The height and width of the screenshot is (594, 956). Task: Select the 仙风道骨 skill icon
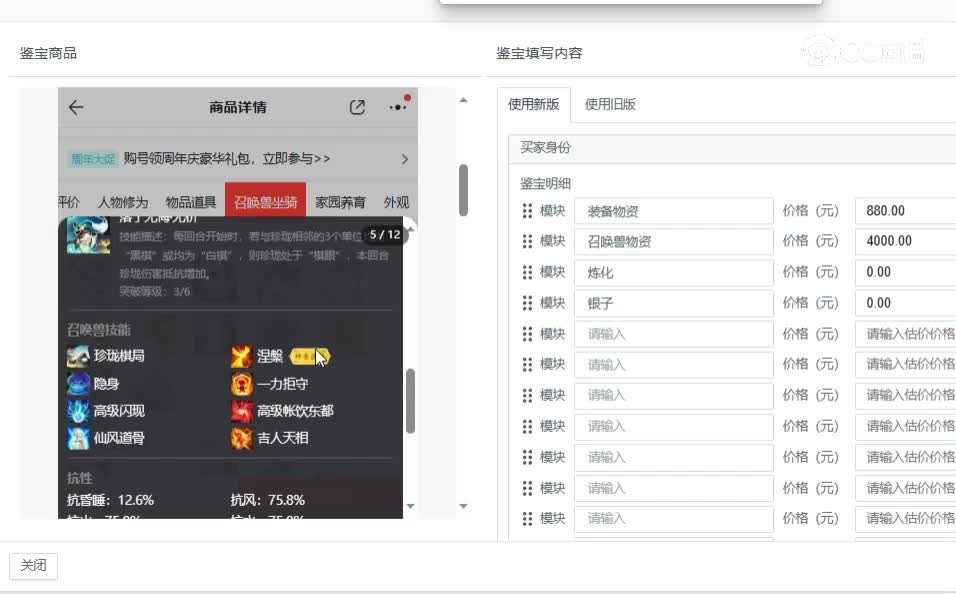click(x=78, y=438)
